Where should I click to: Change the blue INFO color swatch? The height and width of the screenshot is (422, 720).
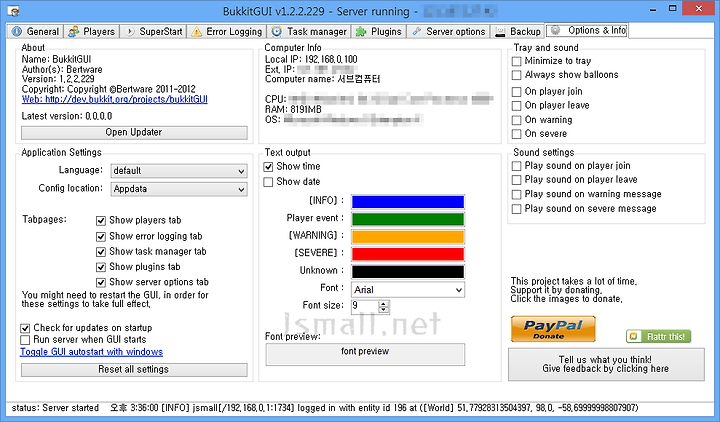coord(408,202)
